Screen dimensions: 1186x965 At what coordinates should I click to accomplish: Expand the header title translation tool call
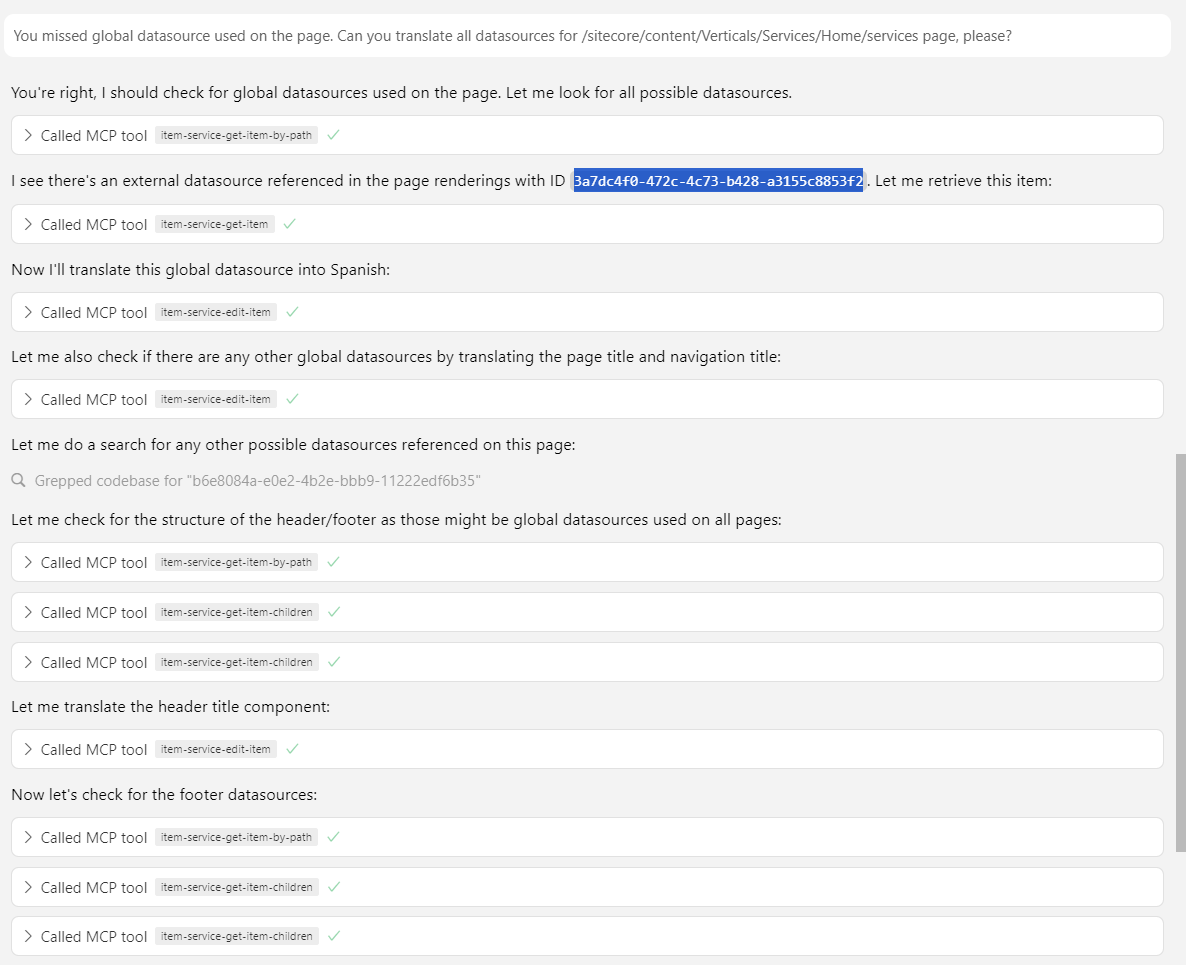point(27,748)
